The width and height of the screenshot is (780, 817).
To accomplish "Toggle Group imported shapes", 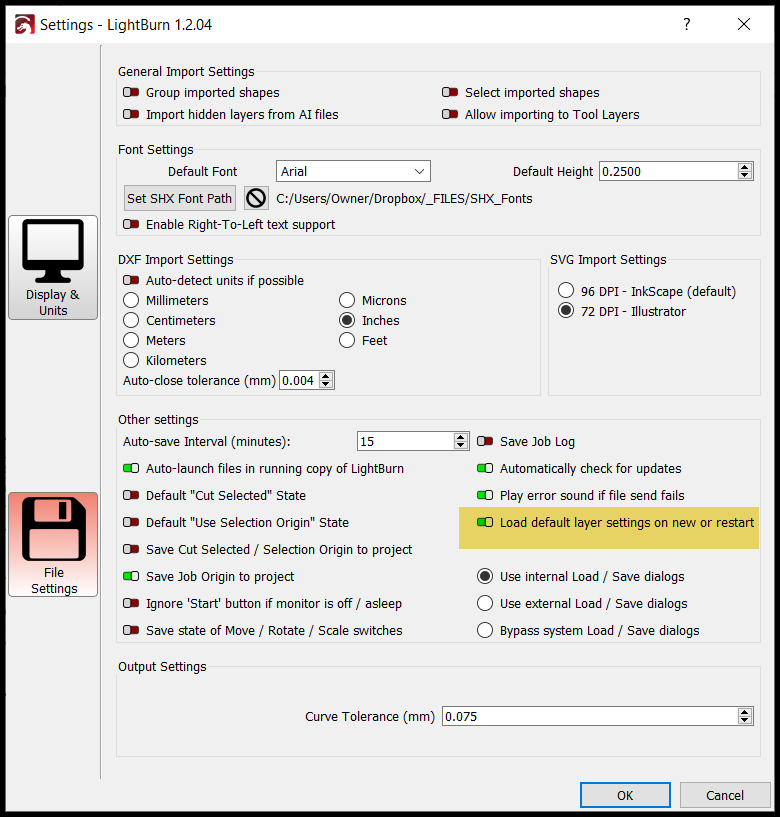I will [131, 92].
